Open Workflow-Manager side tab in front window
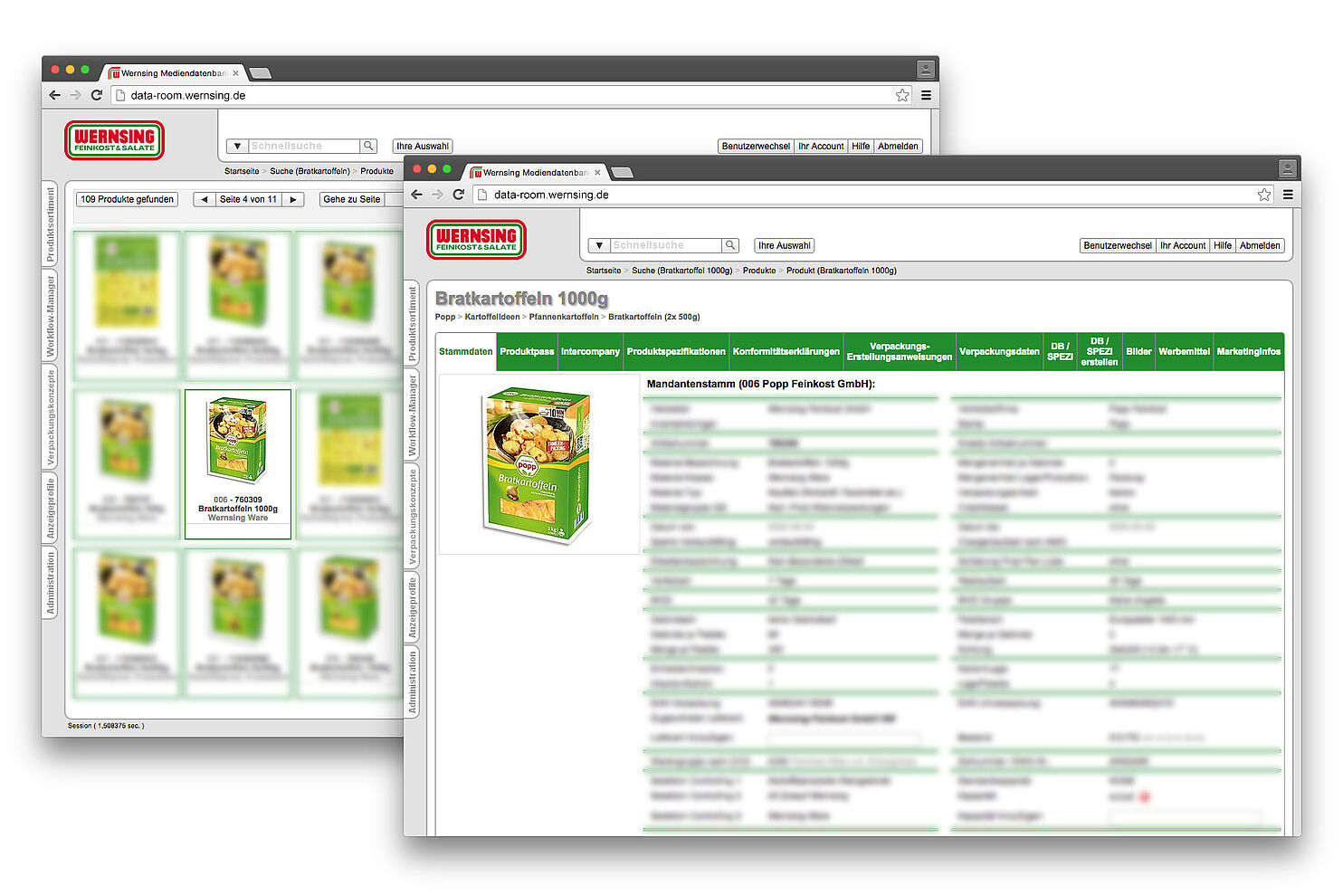1343x896 pixels. [412, 414]
